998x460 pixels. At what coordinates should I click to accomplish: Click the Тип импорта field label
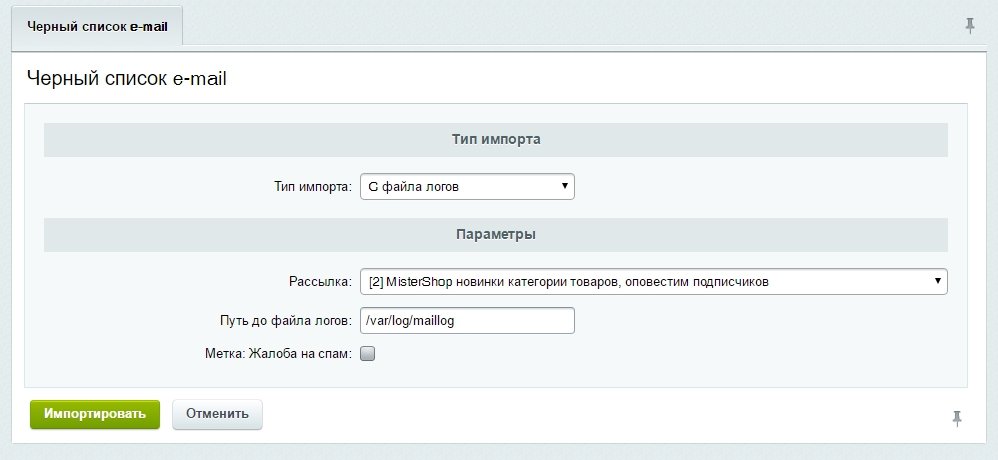(x=313, y=187)
